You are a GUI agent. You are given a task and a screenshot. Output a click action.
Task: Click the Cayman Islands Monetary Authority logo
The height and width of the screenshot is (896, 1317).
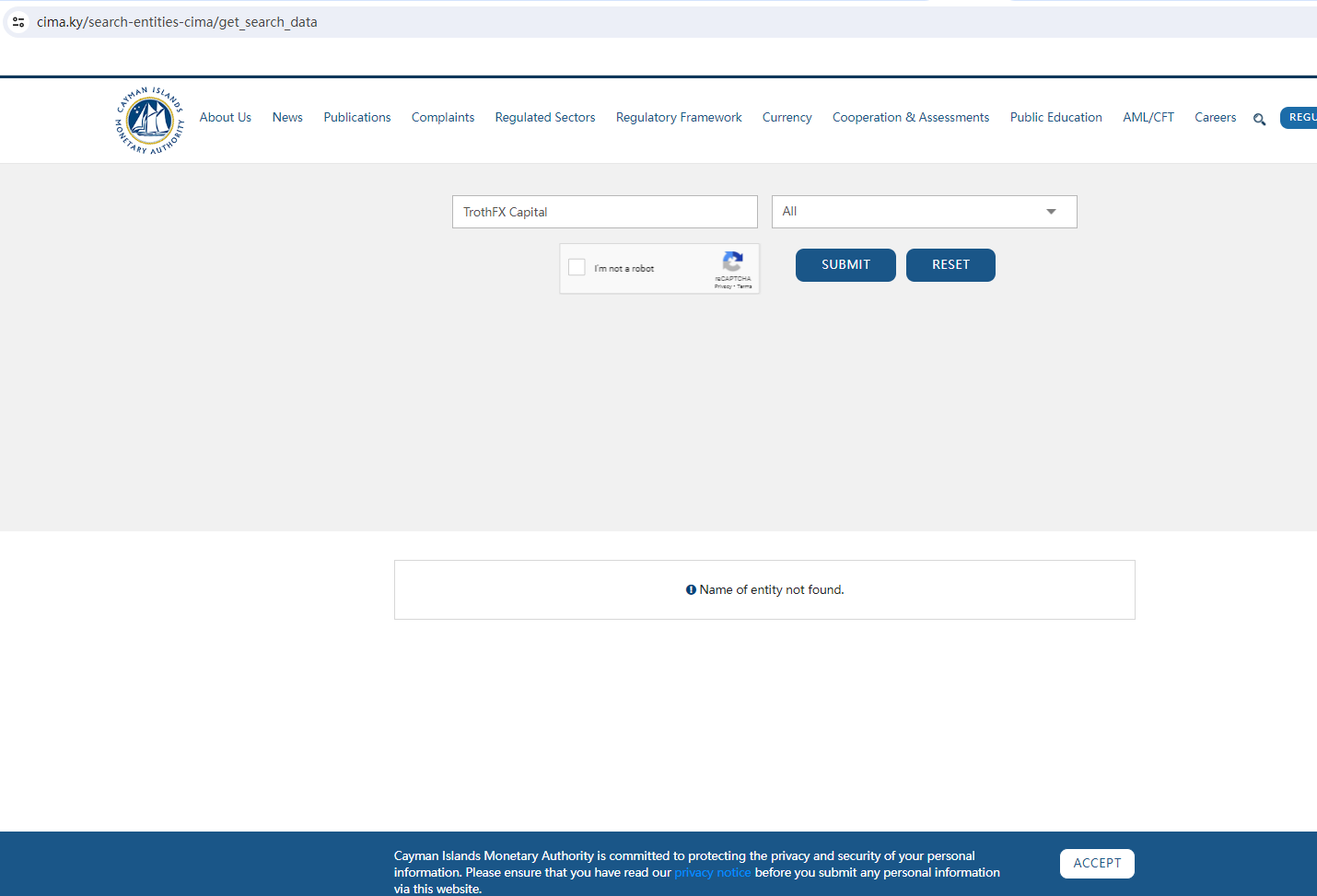point(149,121)
